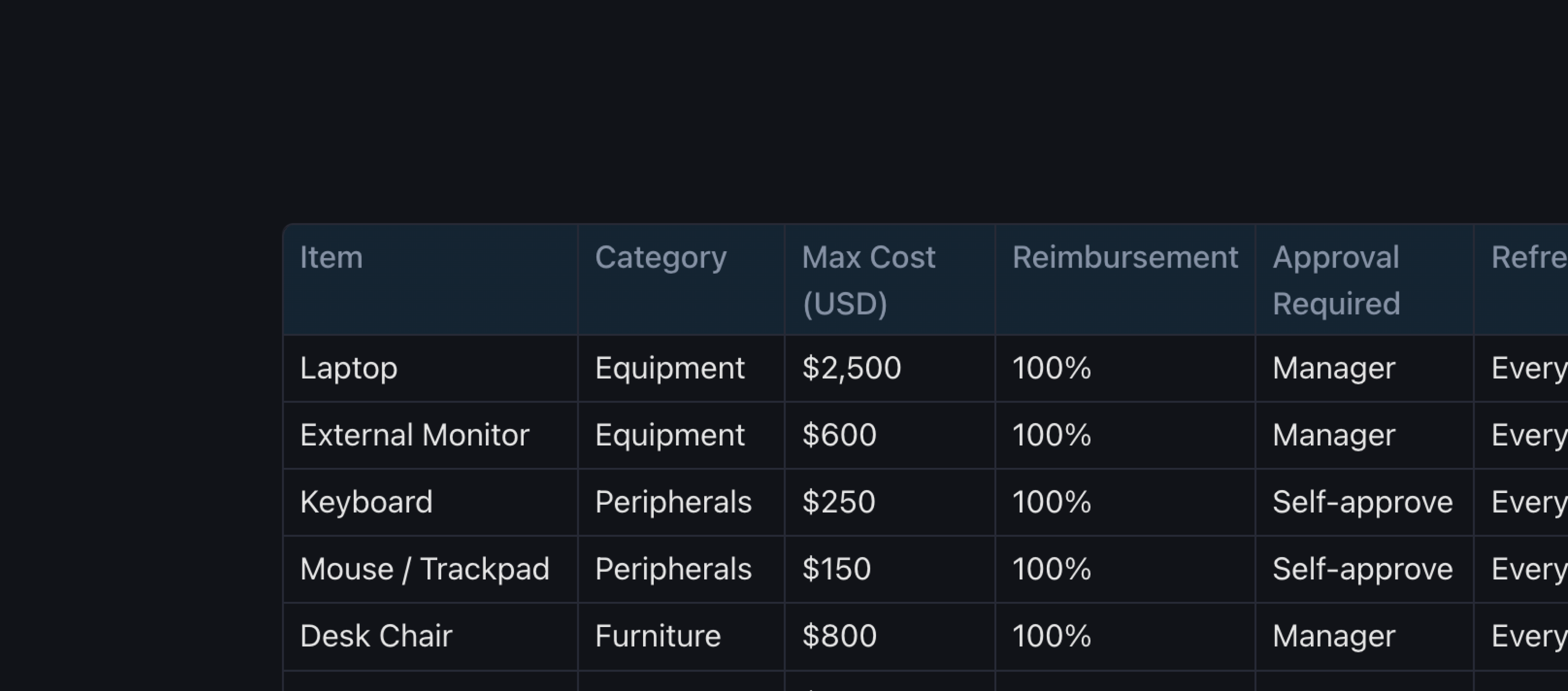Click Self-approve in the Mouse / Trackpad row
The width and height of the screenshot is (1568, 691).
point(1362,569)
